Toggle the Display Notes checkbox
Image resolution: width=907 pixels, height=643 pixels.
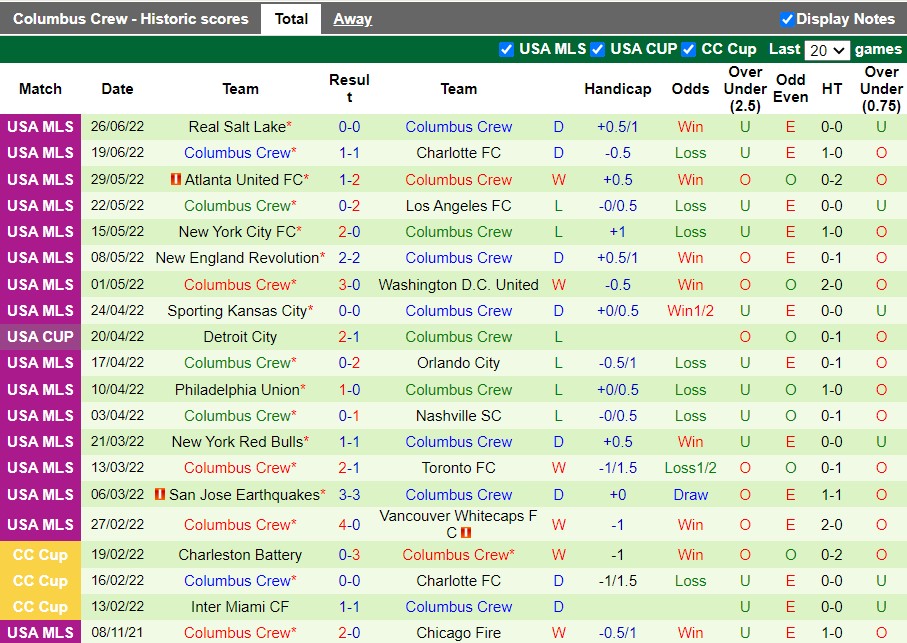[x=787, y=20]
